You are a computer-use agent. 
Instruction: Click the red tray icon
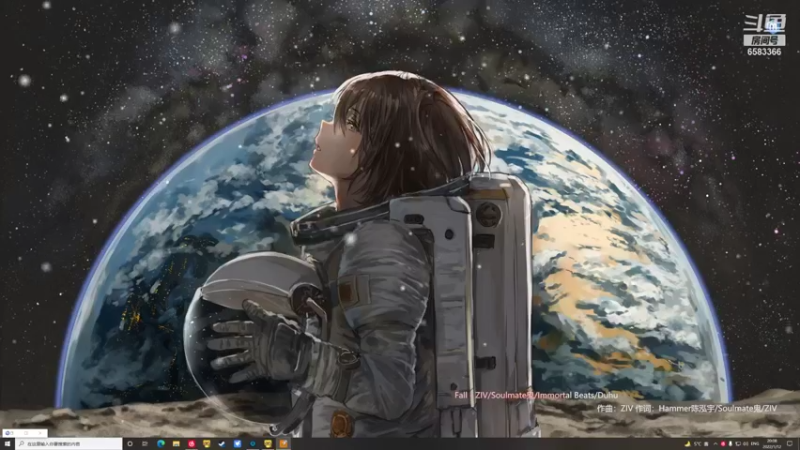pos(723,444)
